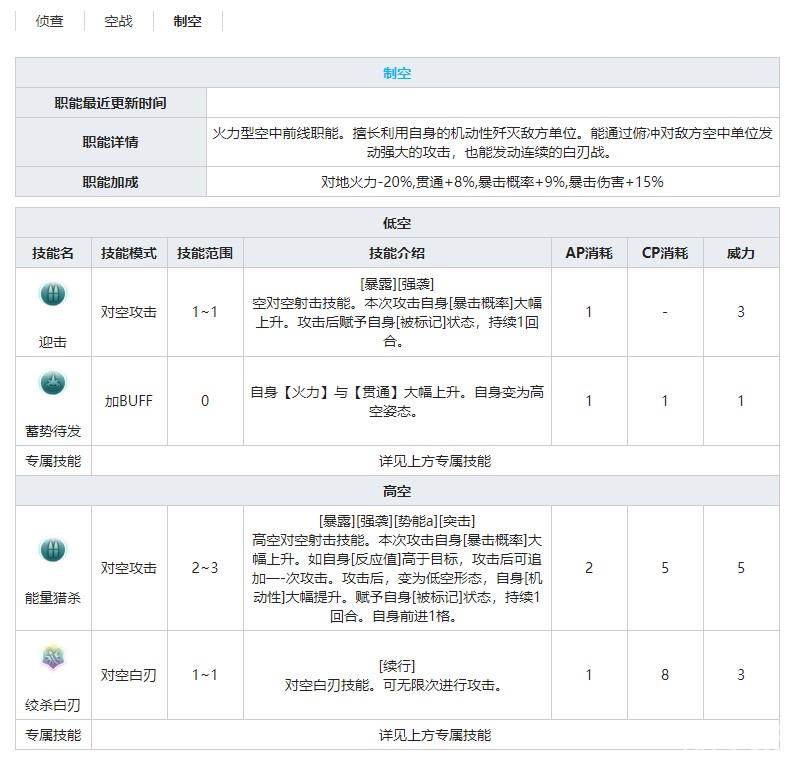Switch to the 侦查 tab

point(50,21)
